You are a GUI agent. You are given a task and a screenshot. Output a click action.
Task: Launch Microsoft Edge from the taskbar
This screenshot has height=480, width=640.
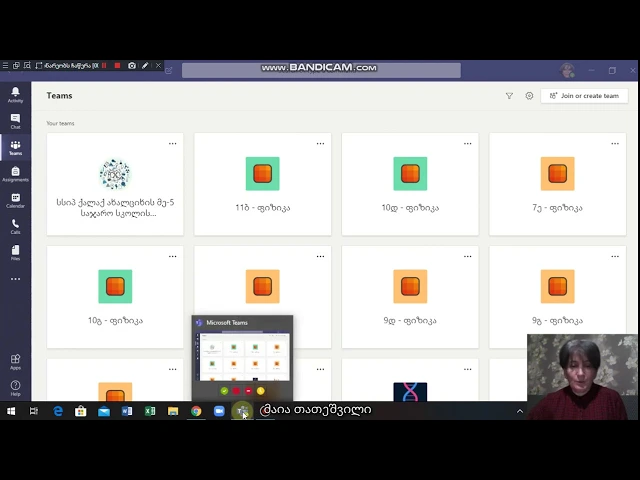58,411
